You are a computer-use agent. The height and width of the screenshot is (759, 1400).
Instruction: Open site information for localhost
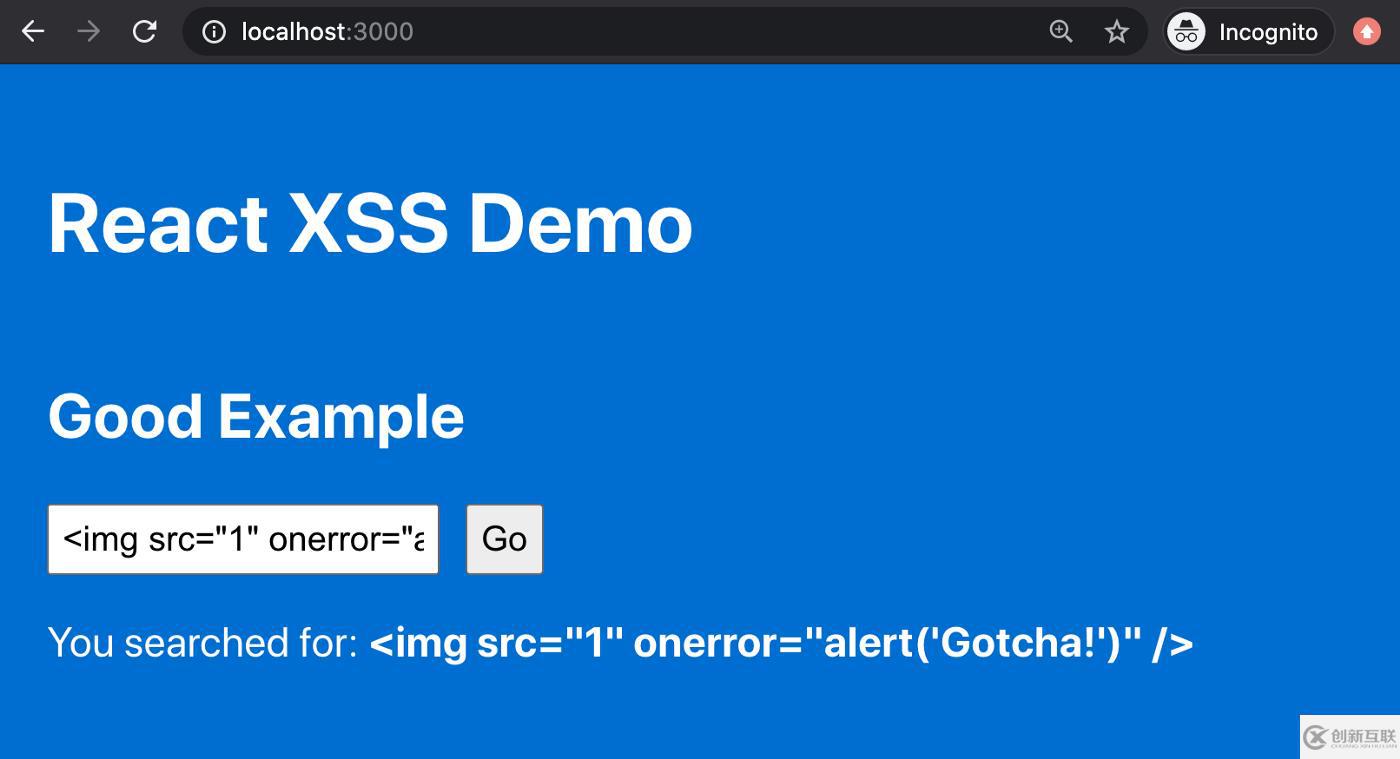click(214, 32)
